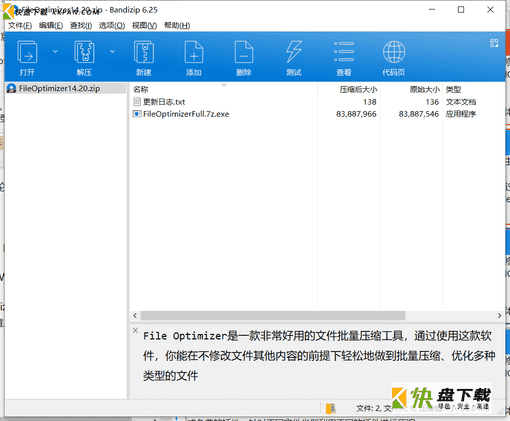Click compressed size 138 cell
Image resolution: width=510 pixels, height=421 pixels.
coord(370,102)
